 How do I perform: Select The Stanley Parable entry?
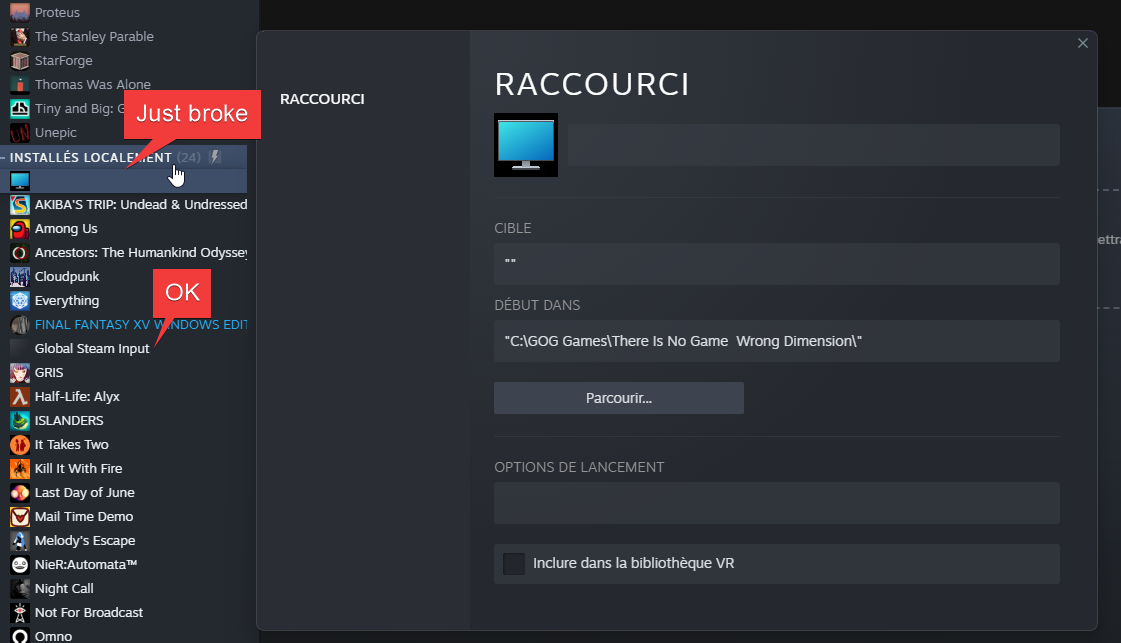94,36
